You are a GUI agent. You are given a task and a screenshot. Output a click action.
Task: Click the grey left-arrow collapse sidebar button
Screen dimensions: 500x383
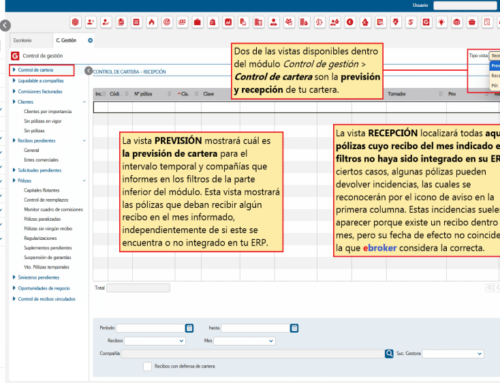click(x=5, y=25)
